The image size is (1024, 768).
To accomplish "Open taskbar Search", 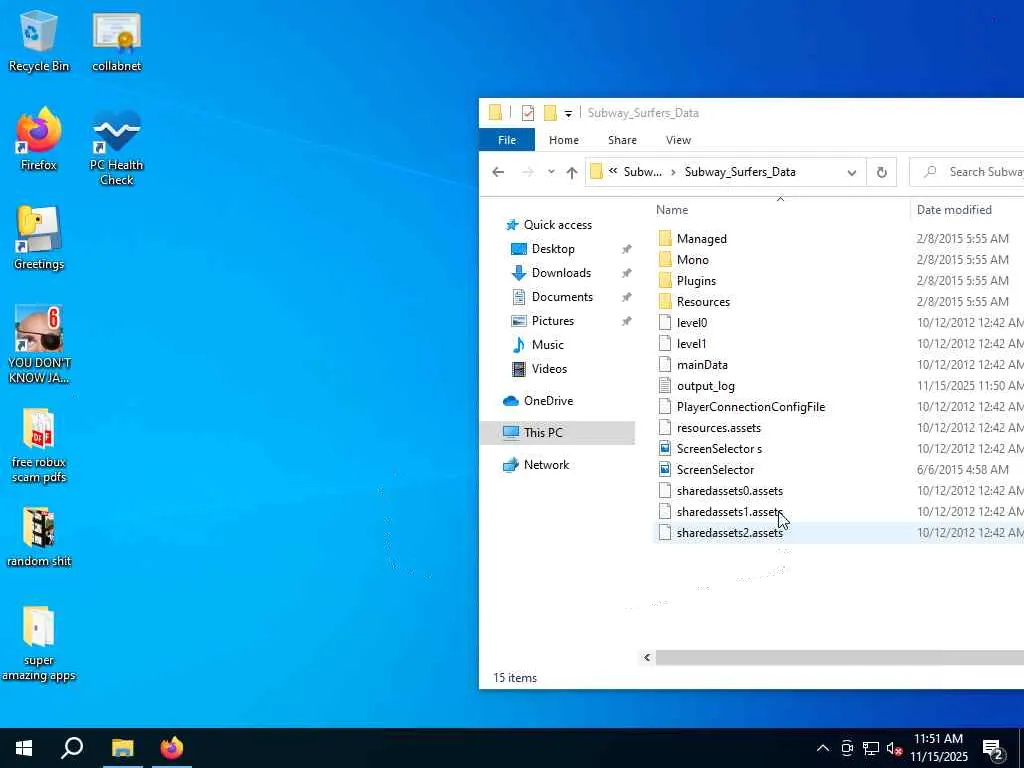I will point(72,748).
